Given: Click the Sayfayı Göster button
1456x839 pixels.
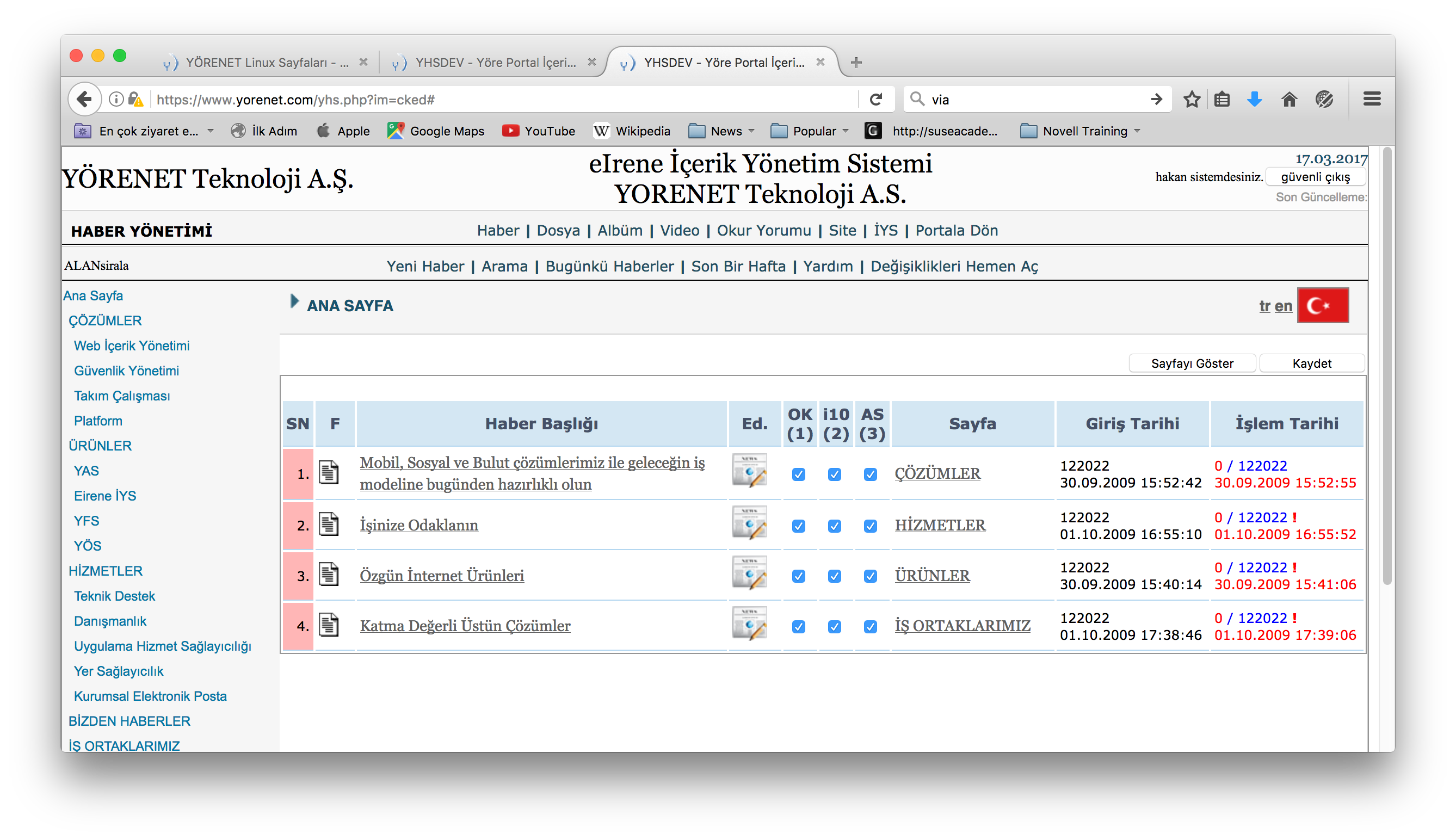Looking at the screenshot, I should tap(1192, 363).
